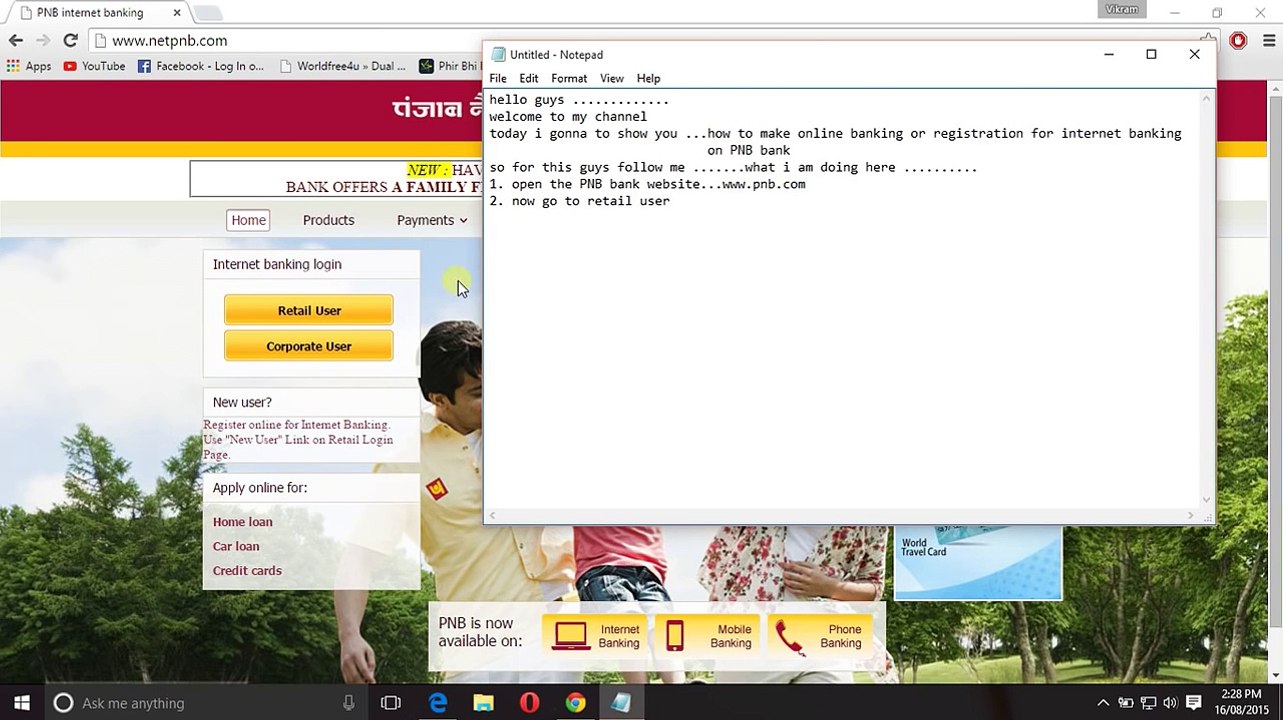
Task: Open the Car loan link
Action: (236, 546)
